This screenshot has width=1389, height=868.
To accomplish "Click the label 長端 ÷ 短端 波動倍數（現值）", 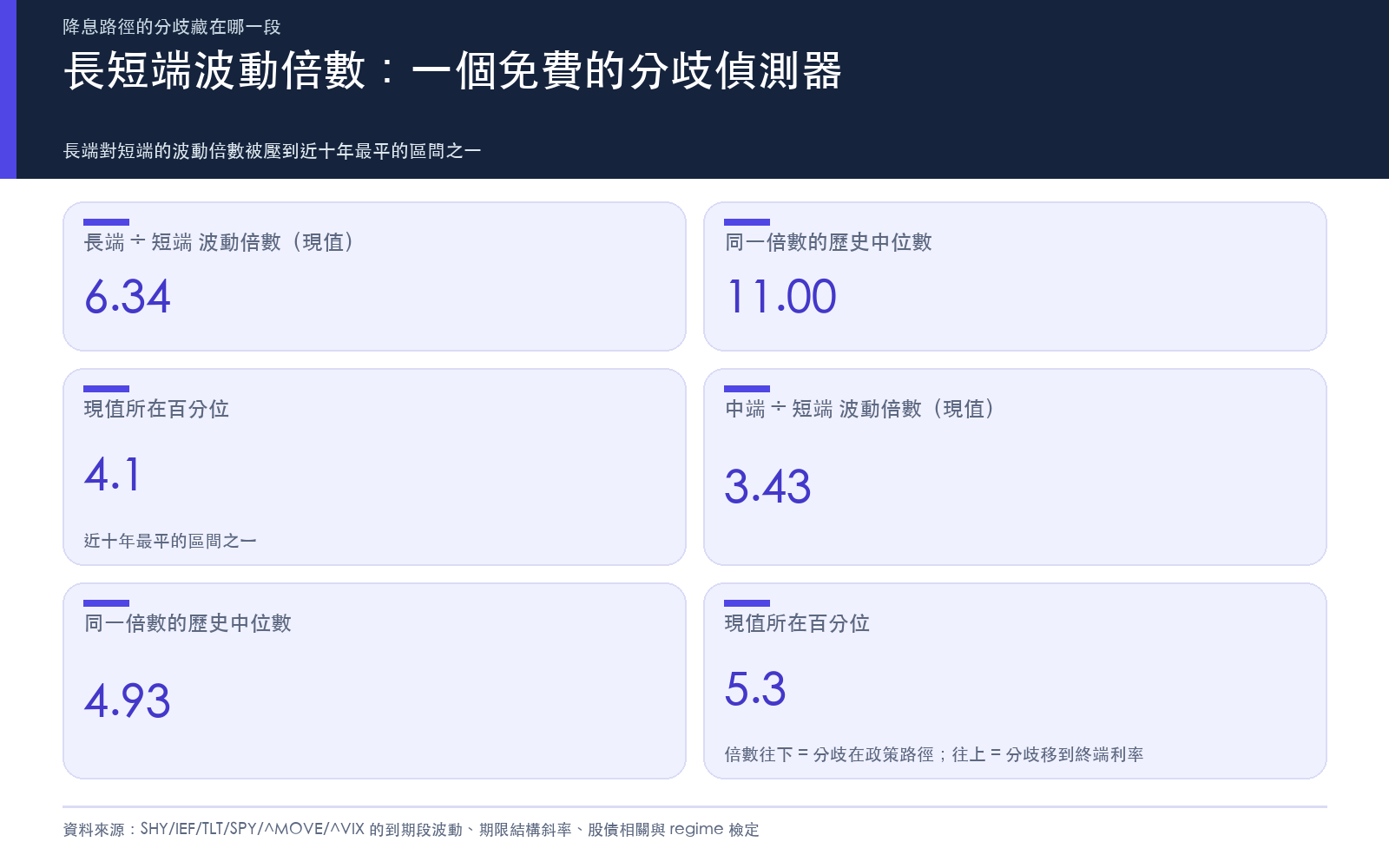I will (x=219, y=242).
